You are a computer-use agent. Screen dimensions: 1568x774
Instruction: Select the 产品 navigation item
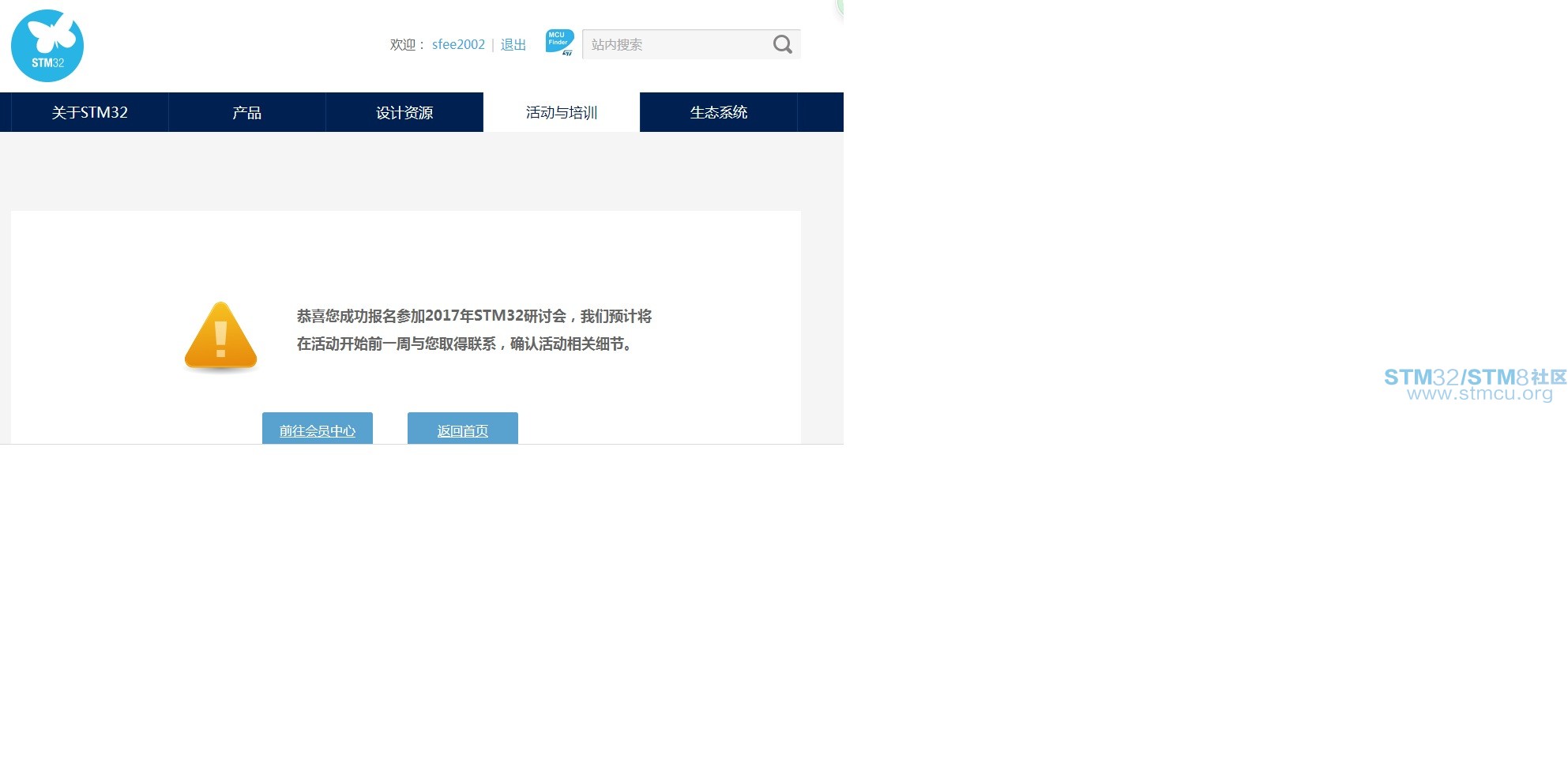[x=246, y=112]
